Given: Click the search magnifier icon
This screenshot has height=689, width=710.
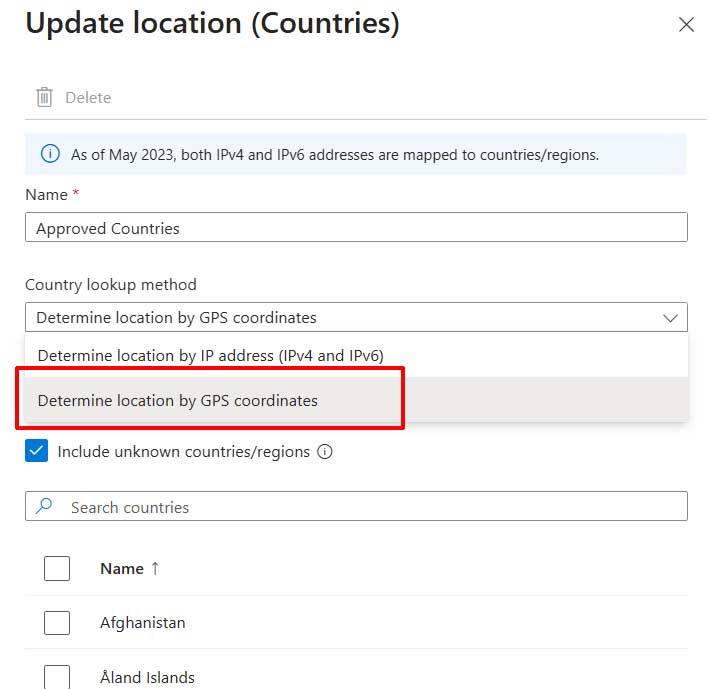Looking at the screenshot, I should [x=44, y=507].
